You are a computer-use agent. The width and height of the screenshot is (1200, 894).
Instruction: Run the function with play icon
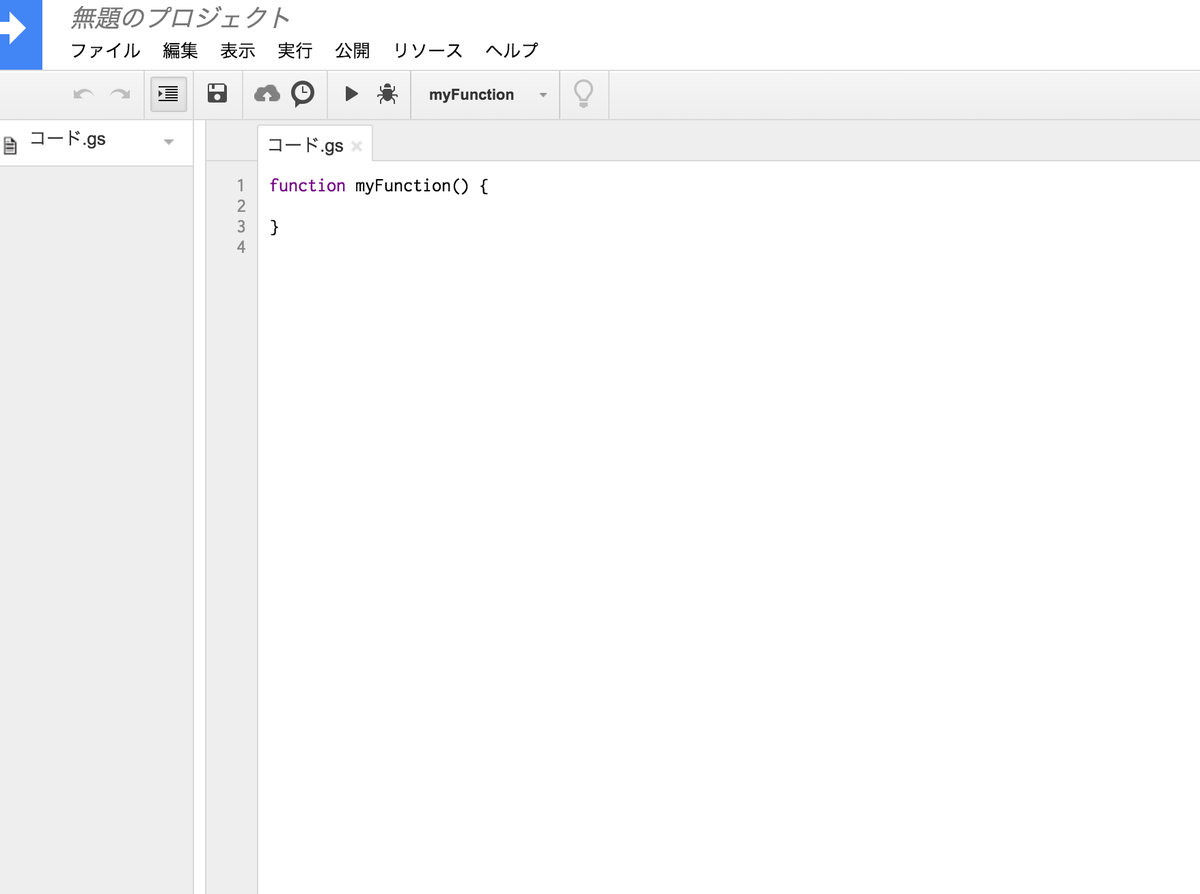pos(351,94)
